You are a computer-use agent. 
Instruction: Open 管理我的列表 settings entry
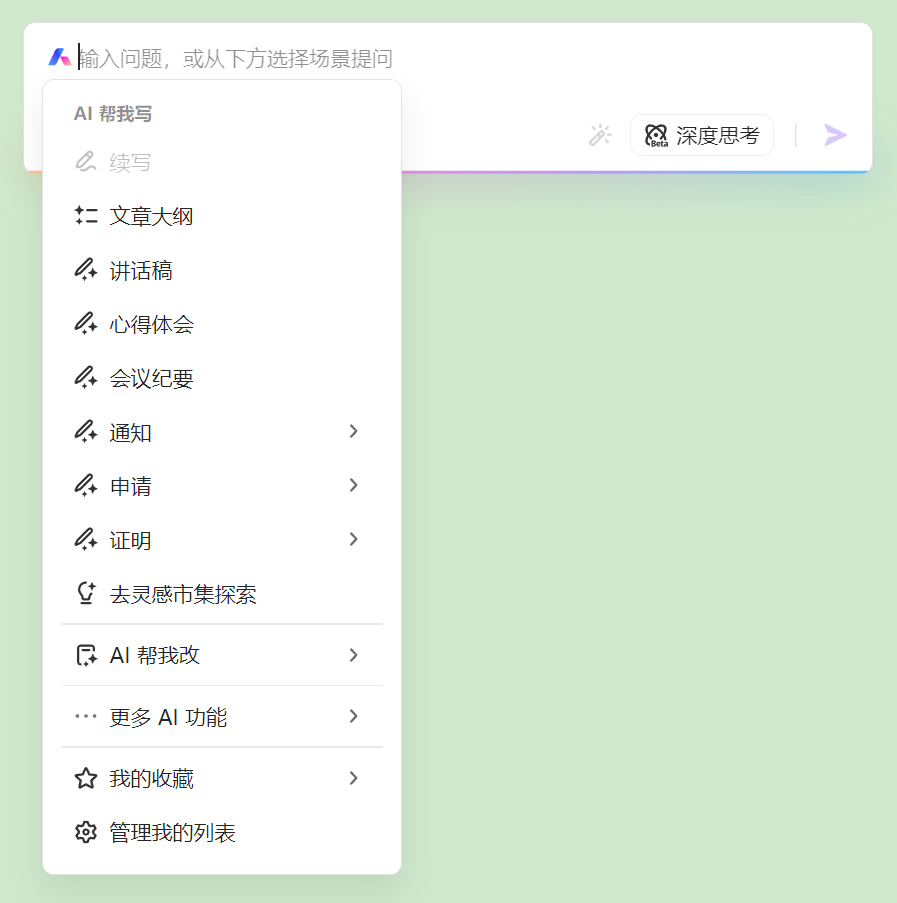172,832
